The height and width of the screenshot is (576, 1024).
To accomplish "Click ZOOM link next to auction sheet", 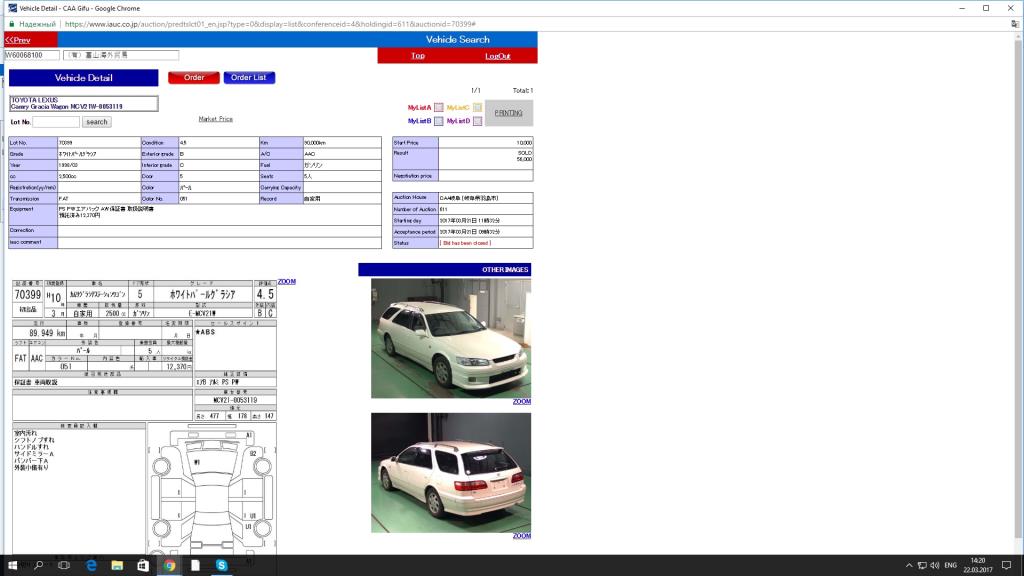I will (x=287, y=281).
